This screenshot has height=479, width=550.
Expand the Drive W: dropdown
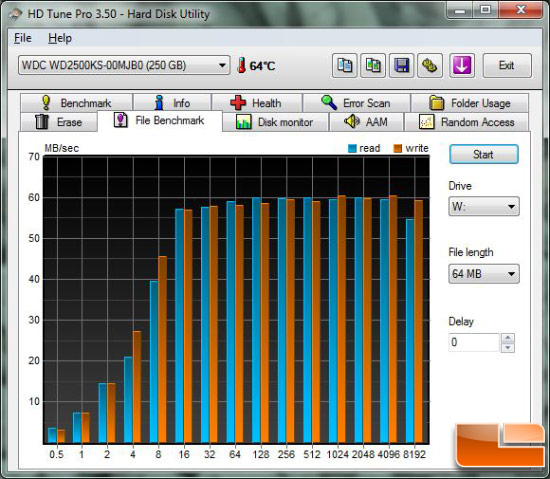[x=484, y=206]
